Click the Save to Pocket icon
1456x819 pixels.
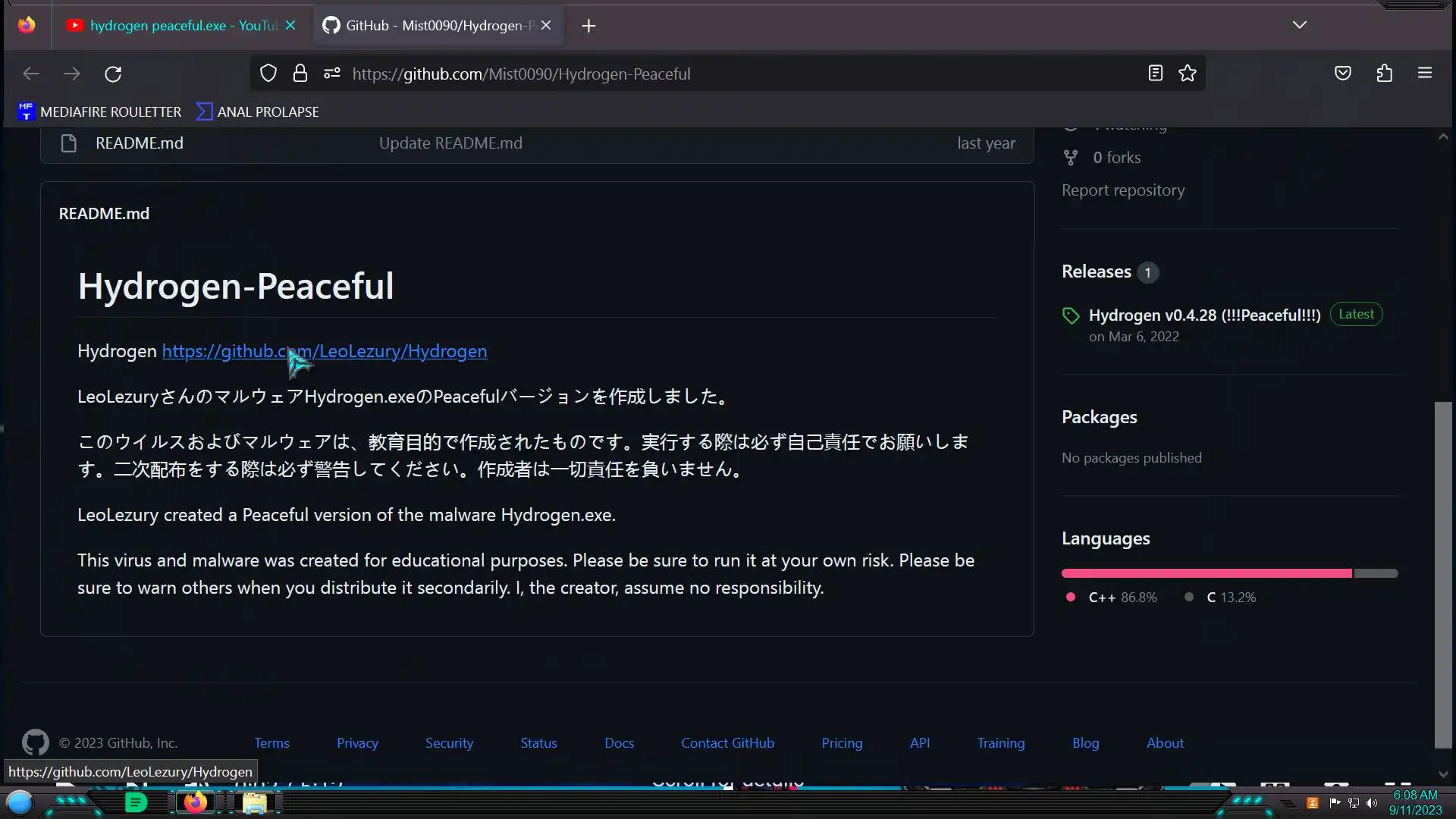tap(1343, 73)
